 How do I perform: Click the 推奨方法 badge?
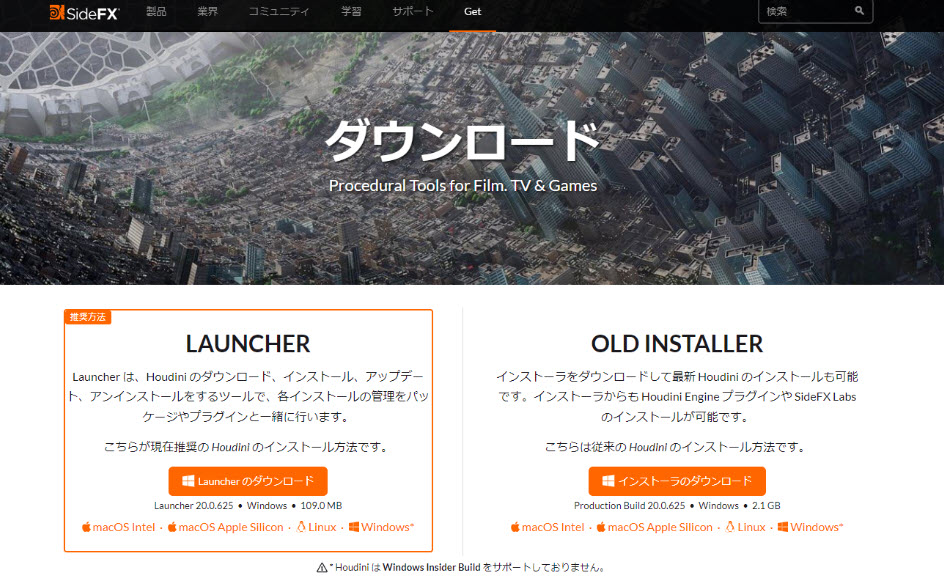[x=87, y=317]
